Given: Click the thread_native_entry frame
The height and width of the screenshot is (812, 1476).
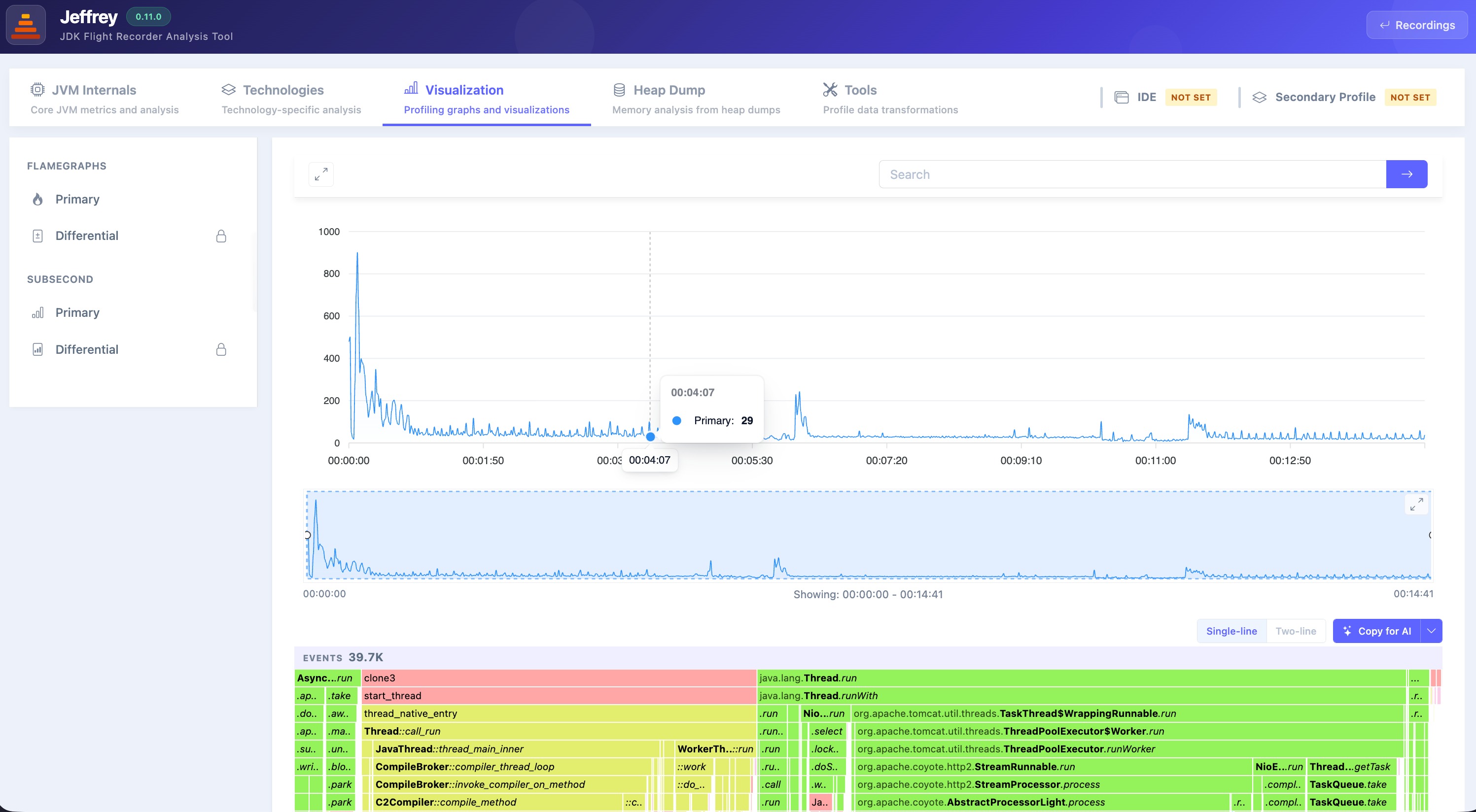Looking at the screenshot, I should coord(559,713).
